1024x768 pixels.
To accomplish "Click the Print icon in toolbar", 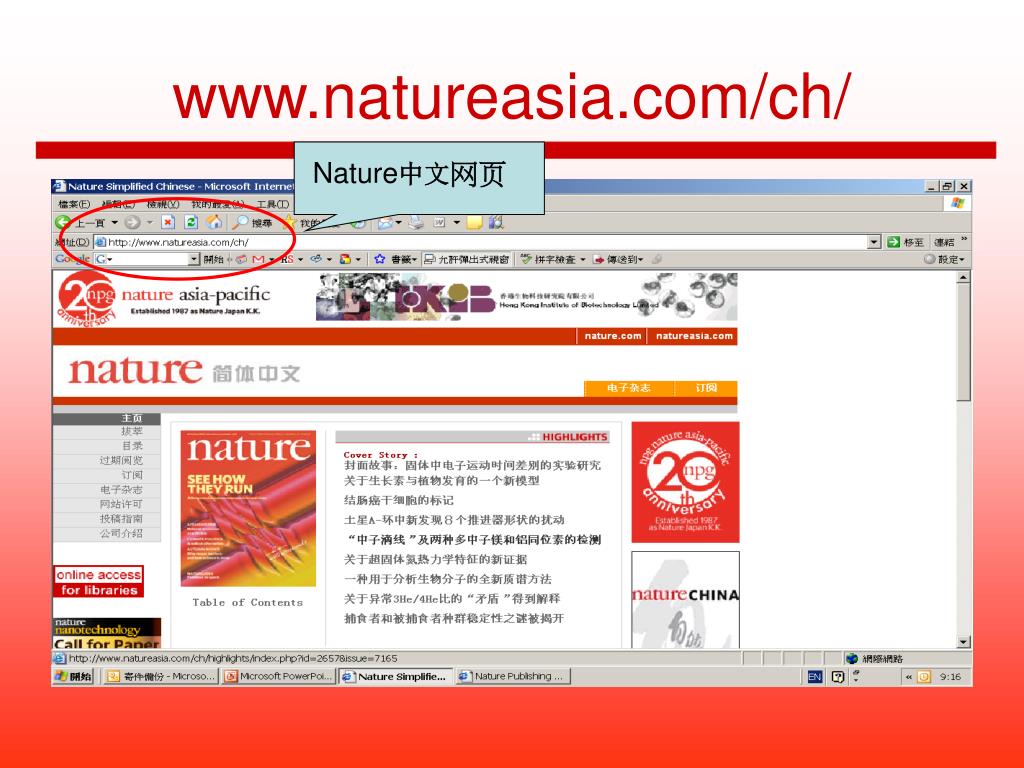I will tap(416, 223).
